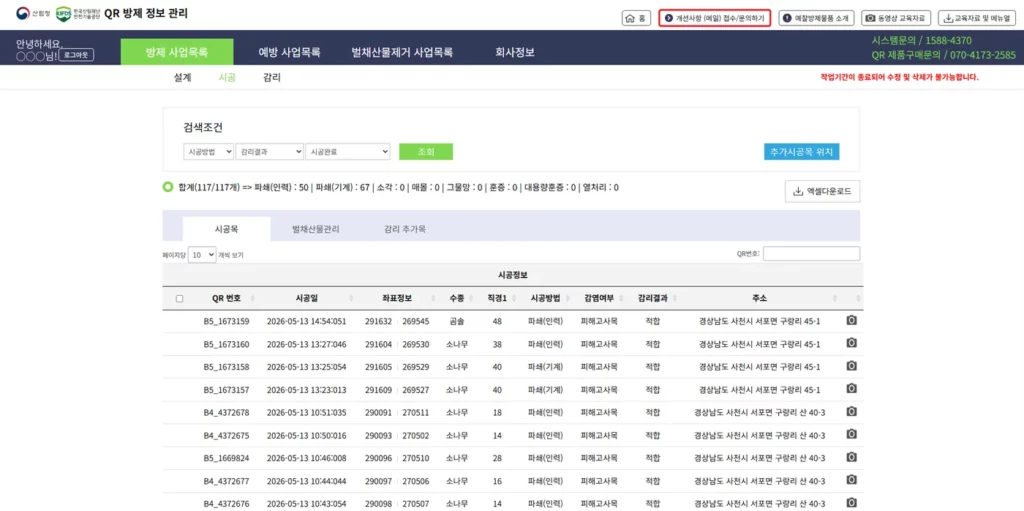Sort table by 시공방법 column header
This screenshot has height=511, width=1024.
pyautogui.click(x=545, y=298)
